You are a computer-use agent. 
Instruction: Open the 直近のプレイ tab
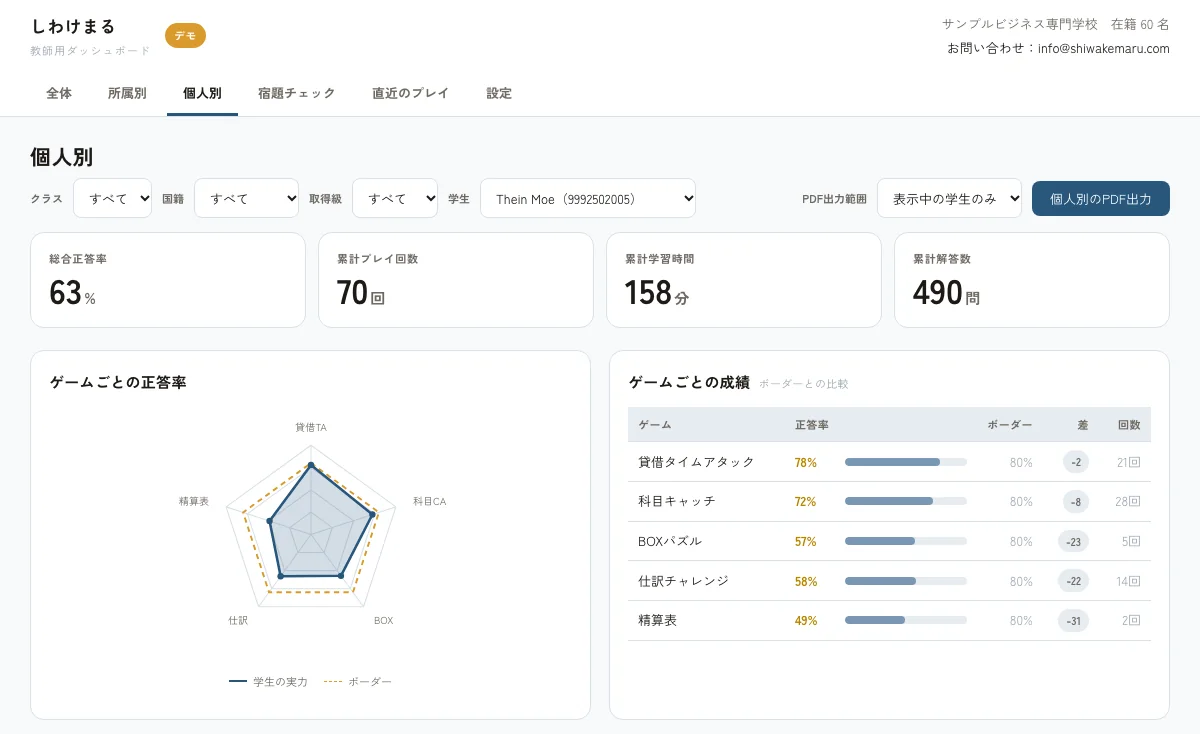click(410, 93)
